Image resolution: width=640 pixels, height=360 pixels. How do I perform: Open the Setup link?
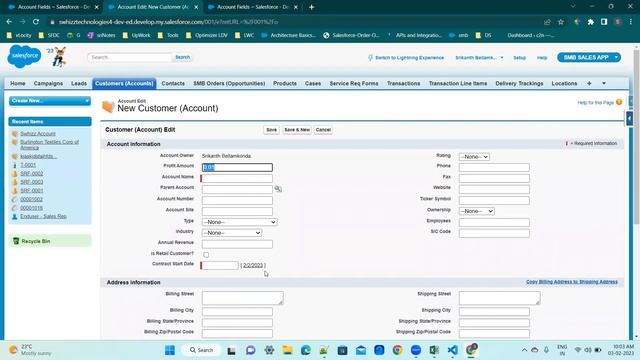click(520, 58)
